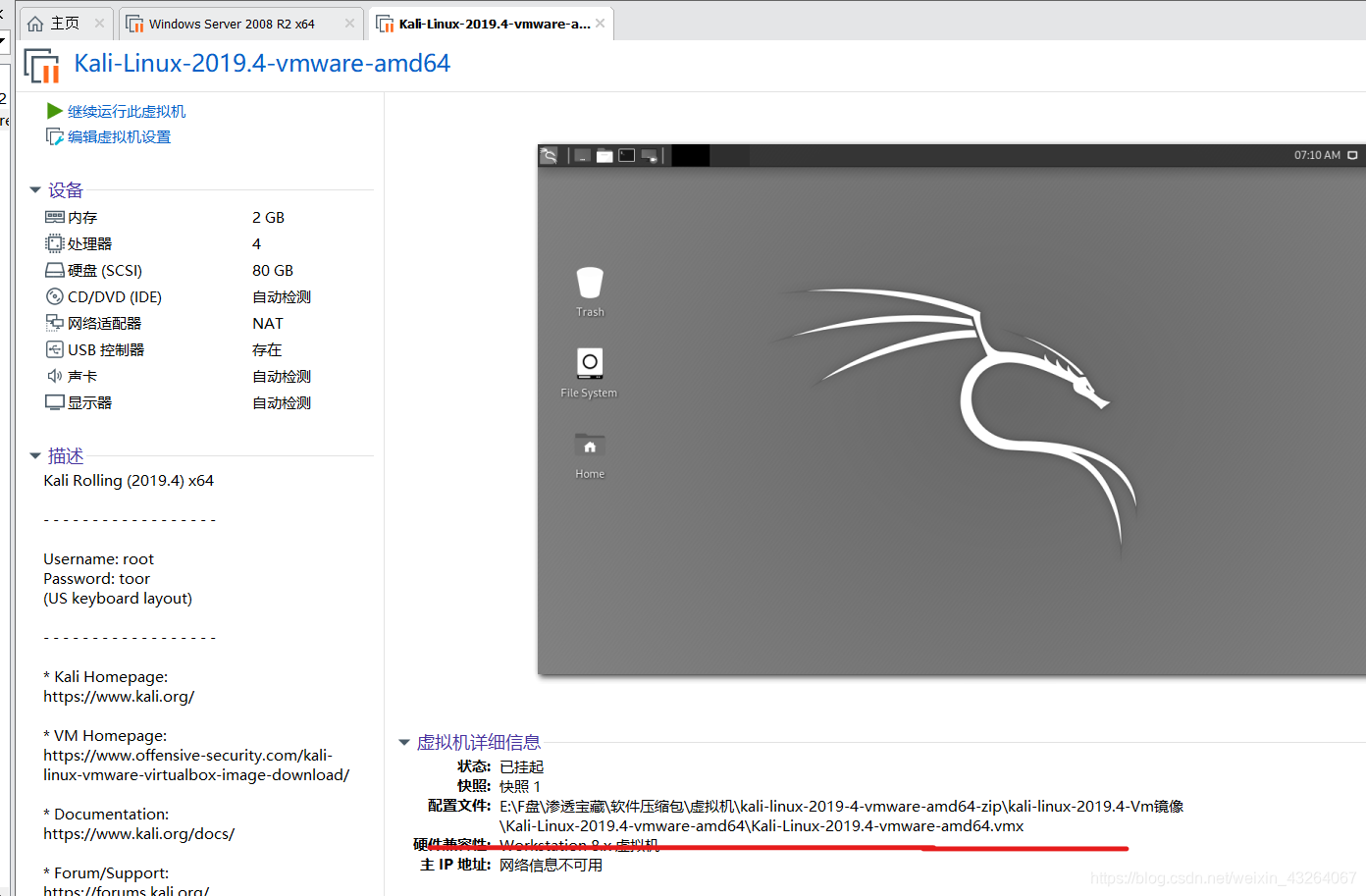
Task: Click the 80 GB disk size value
Action: point(273,270)
